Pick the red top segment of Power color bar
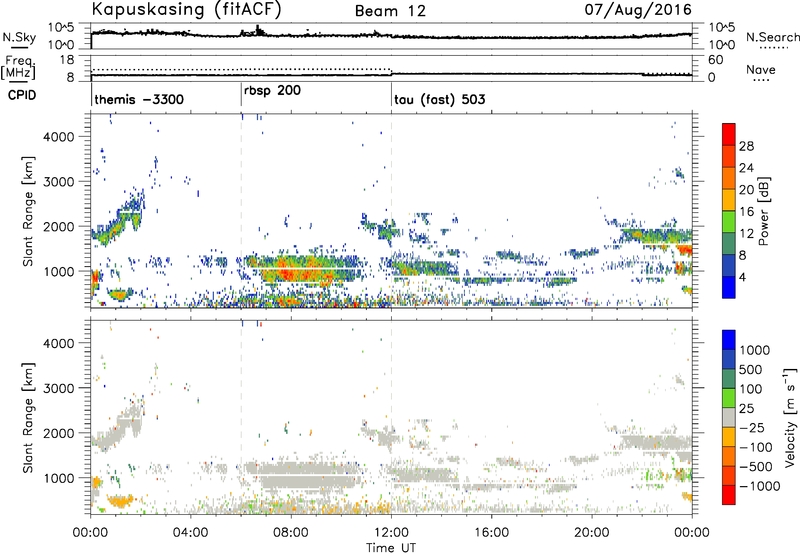The height and width of the screenshot is (554, 800). (x=729, y=134)
